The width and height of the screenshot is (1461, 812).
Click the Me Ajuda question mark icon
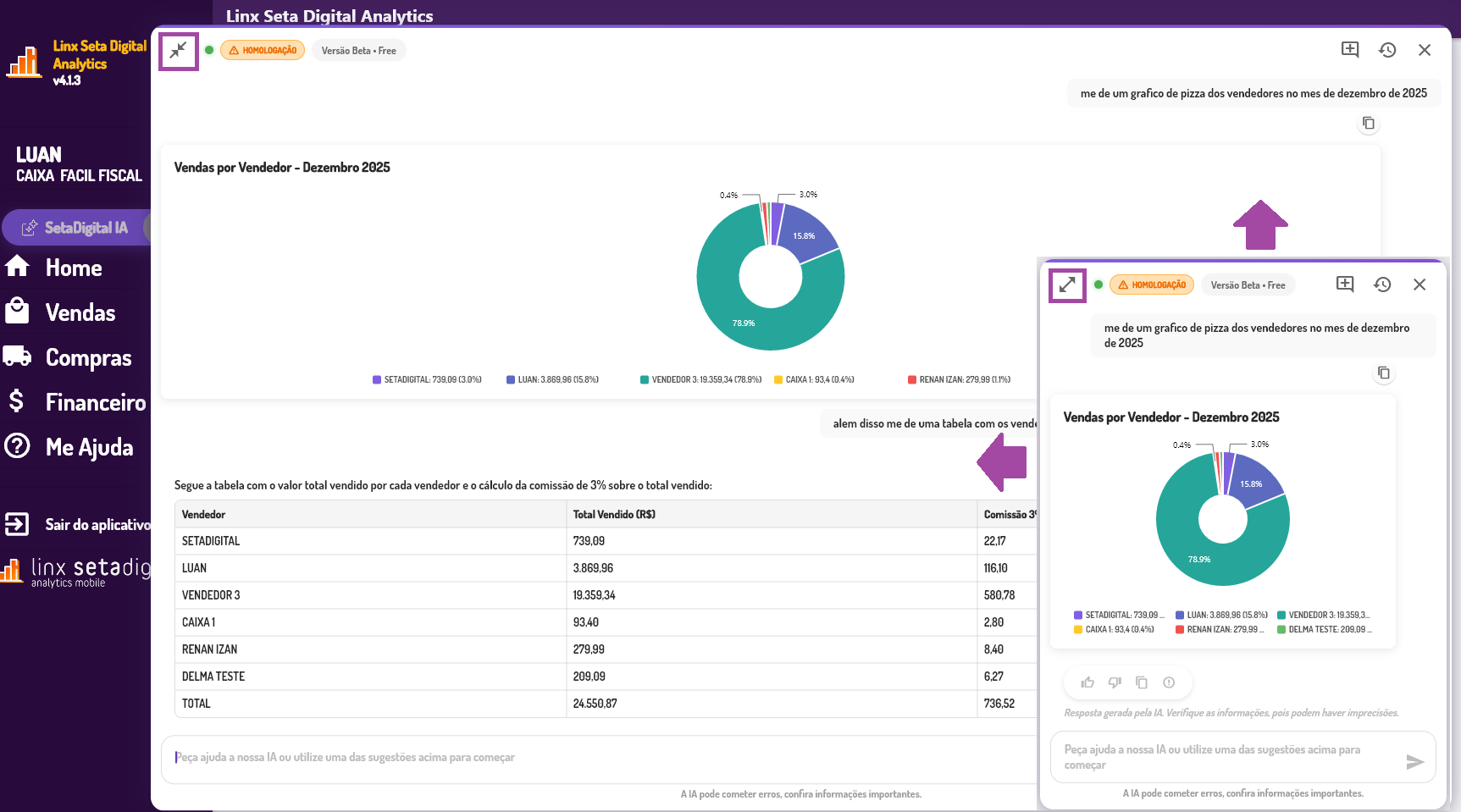(17, 445)
